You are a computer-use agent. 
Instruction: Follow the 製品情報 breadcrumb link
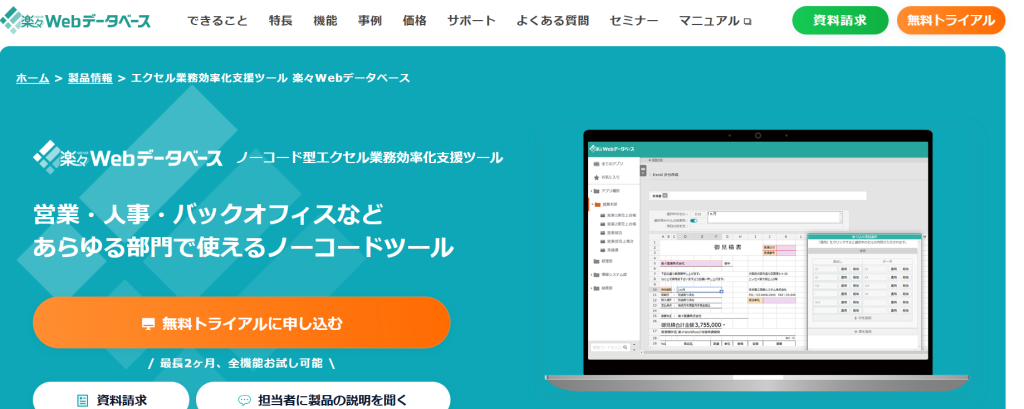coord(90,78)
